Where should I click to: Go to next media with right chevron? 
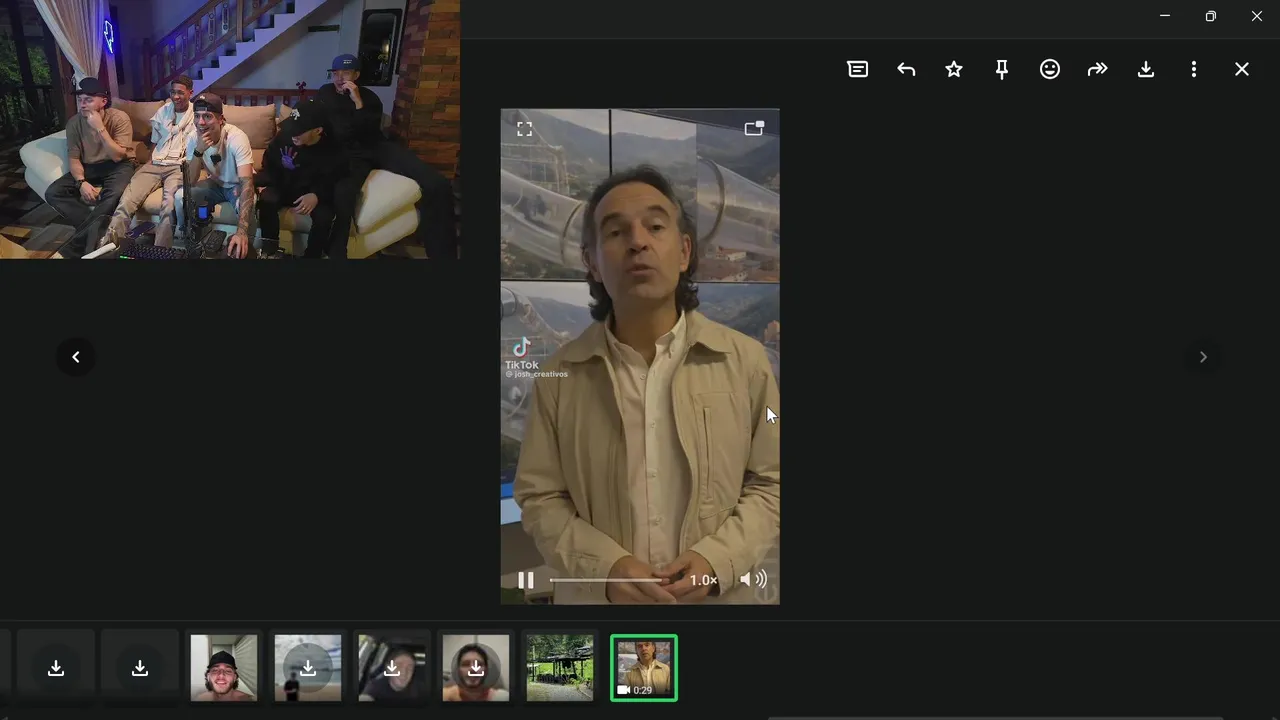click(1203, 357)
